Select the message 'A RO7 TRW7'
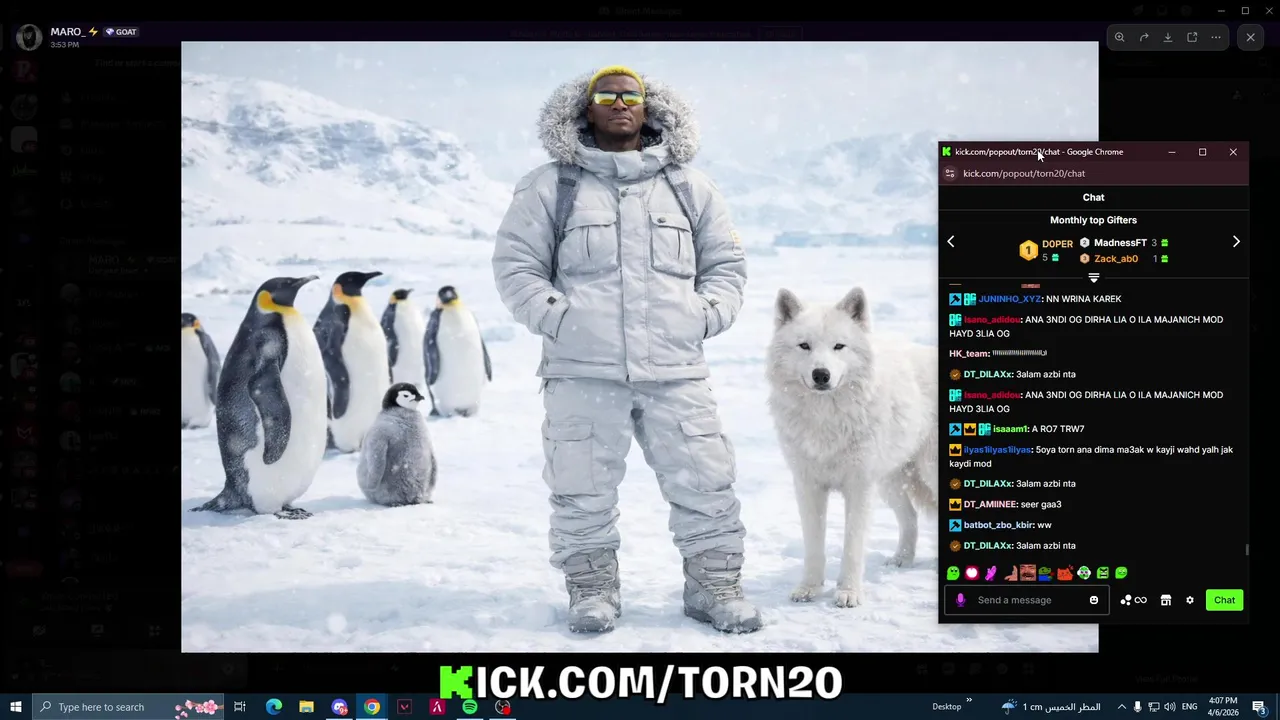The image size is (1280, 720). [x=1059, y=429]
